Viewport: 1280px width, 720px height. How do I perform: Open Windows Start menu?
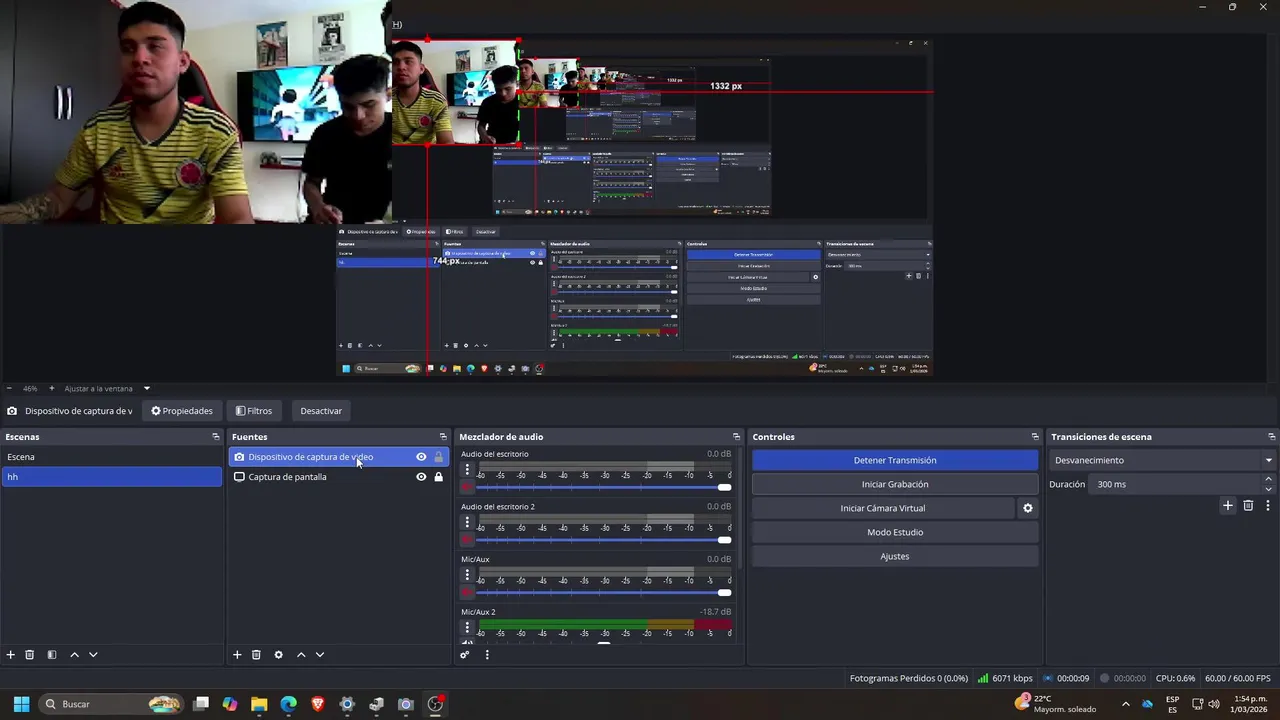click(x=21, y=704)
